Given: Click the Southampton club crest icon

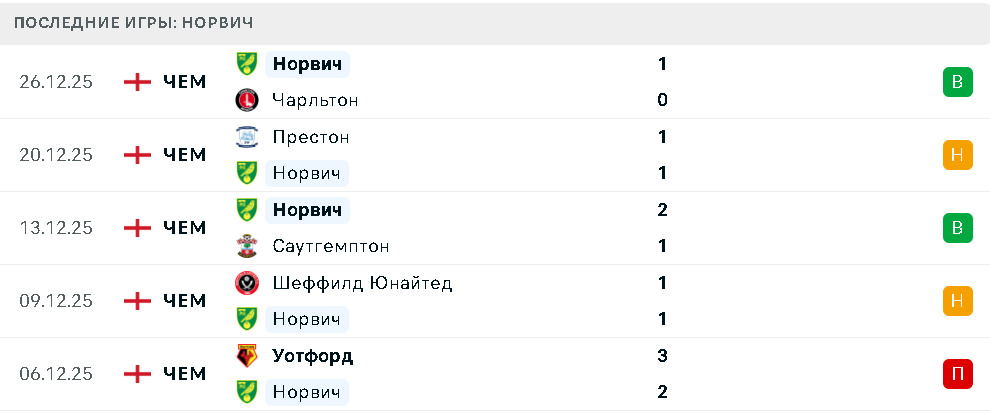Looking at the screenshot, I should tap(246, 246).
